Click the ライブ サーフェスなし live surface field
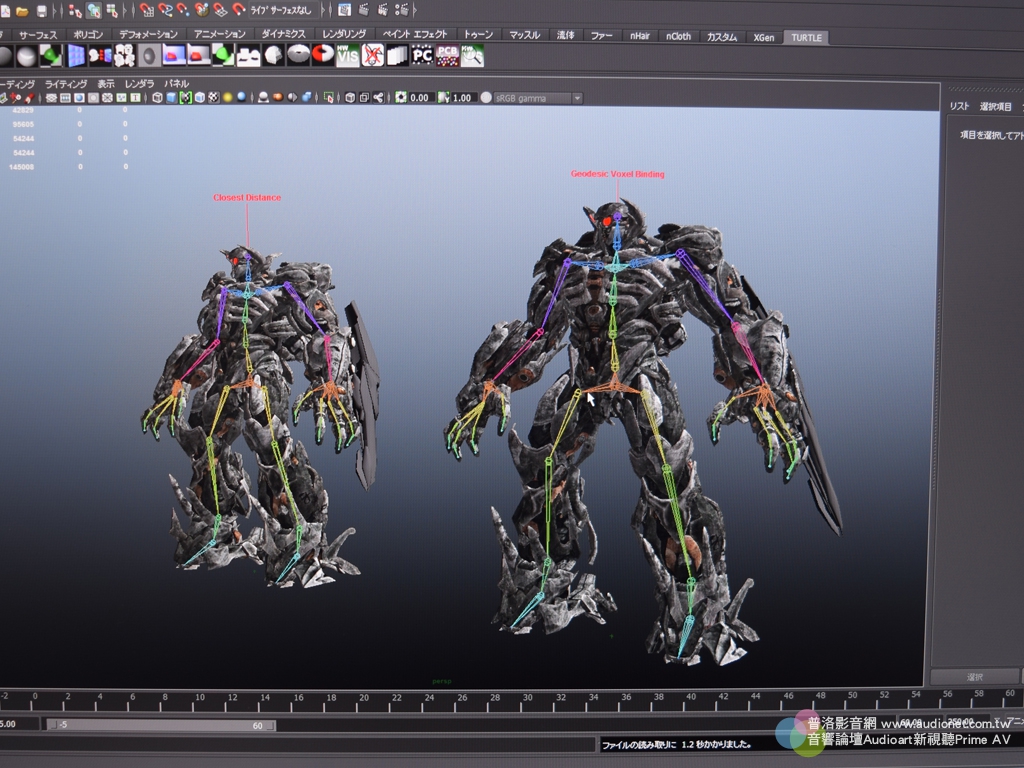This screenshot has height=768, width=1024. [283, 10]
